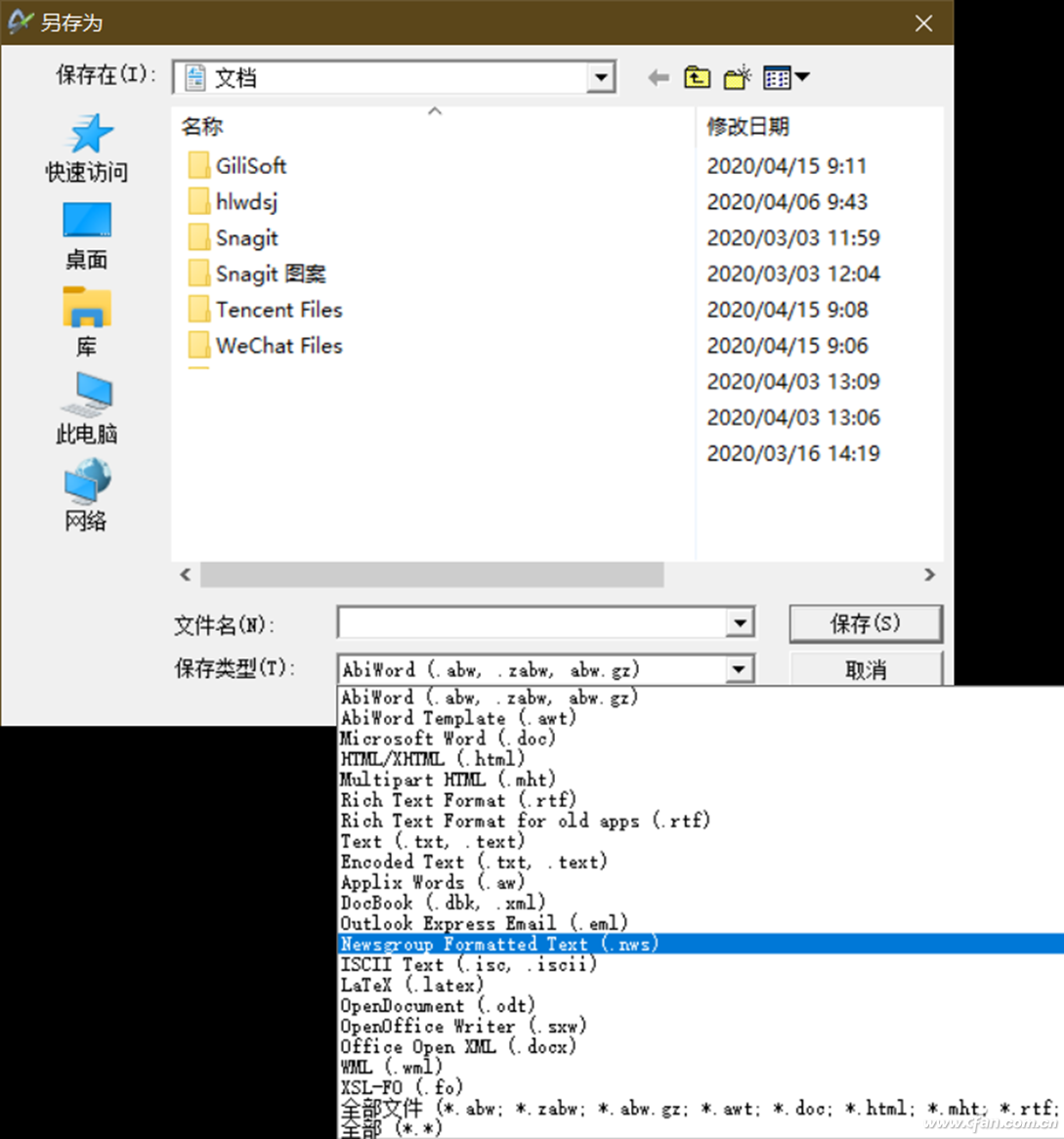Click the 保存 button

click(864, 622)
